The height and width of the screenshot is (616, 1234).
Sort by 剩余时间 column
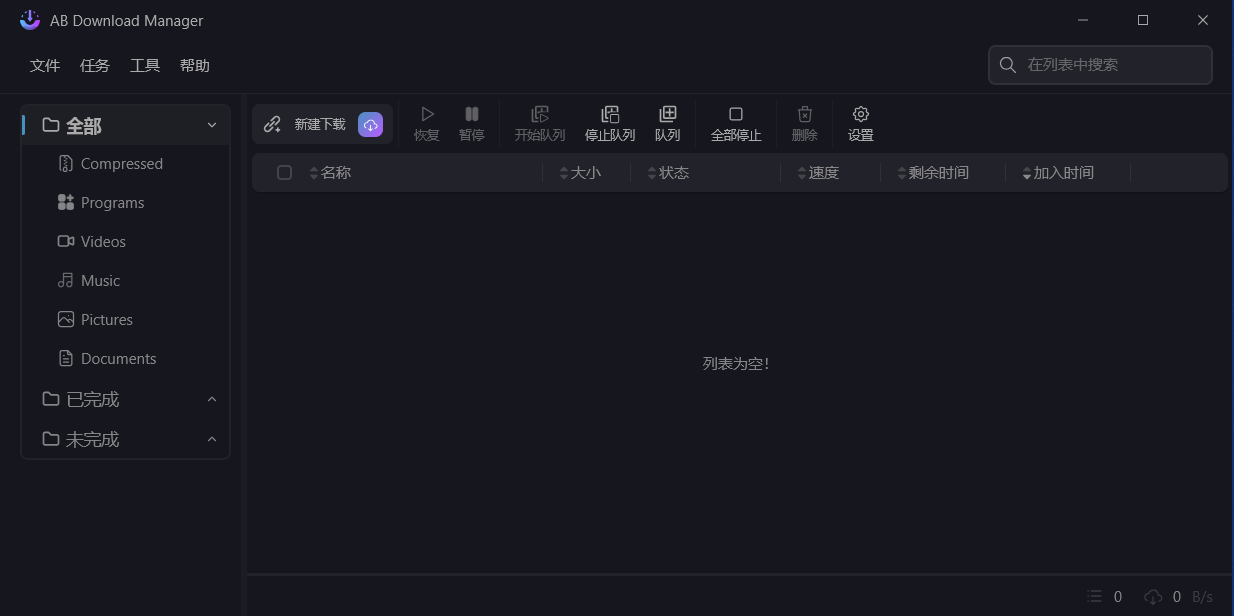pos(933,173)
